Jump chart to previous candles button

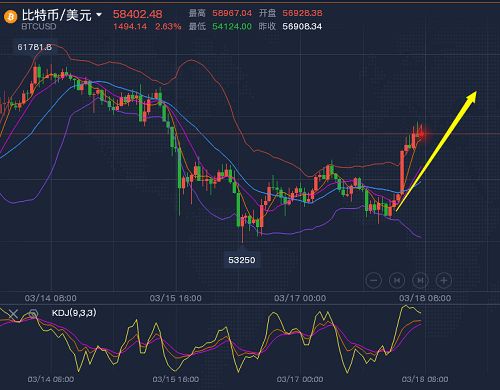[397, 280]
